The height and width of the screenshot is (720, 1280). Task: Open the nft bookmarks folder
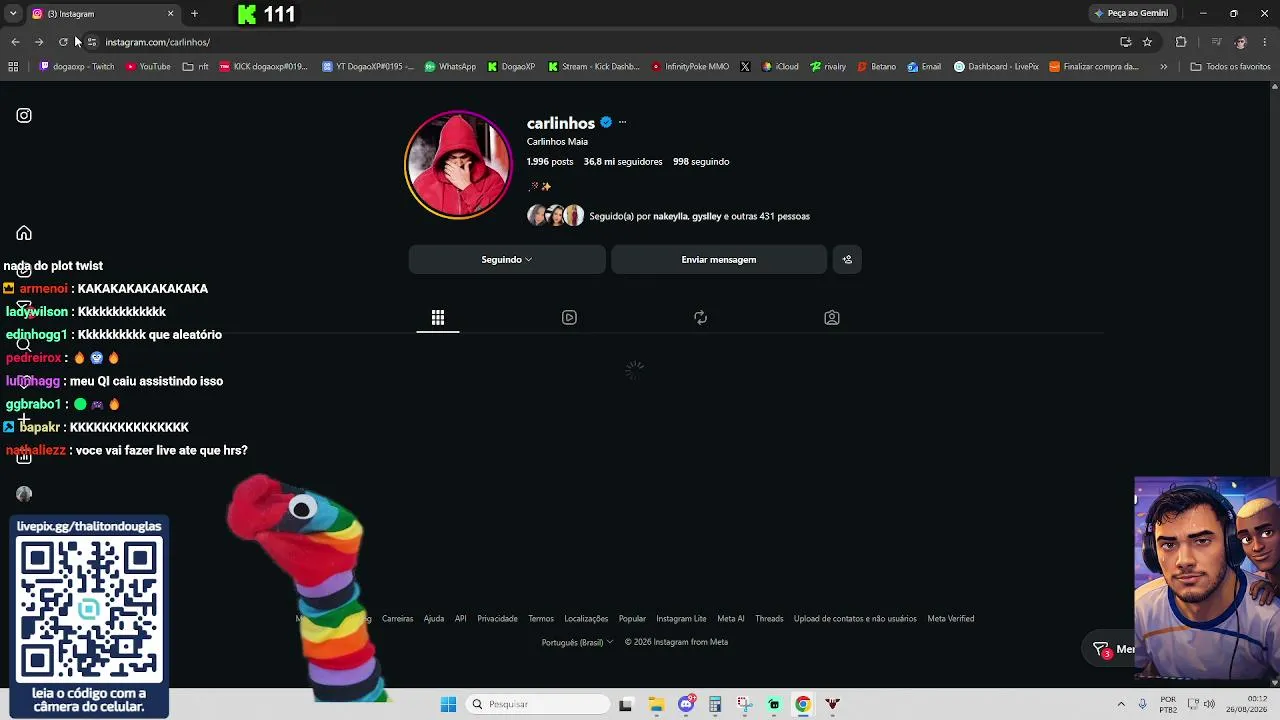click(196, 67)
